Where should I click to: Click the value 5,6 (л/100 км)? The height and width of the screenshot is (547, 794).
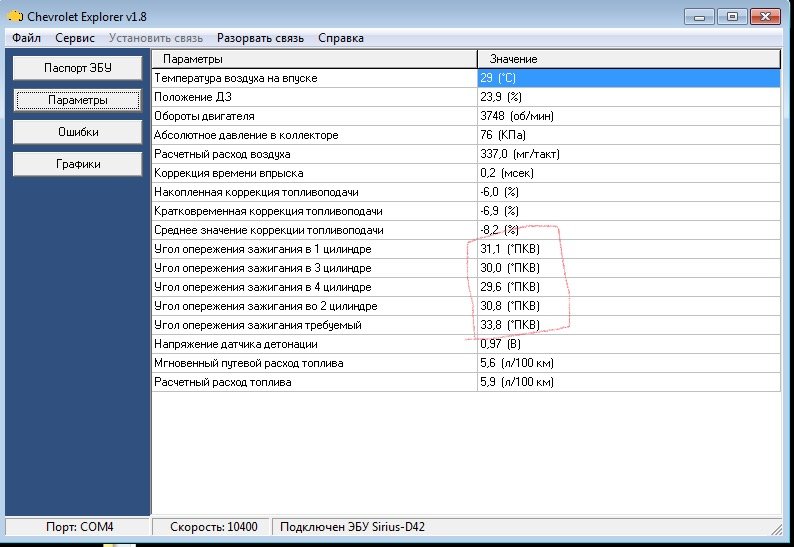click(517, 363)
